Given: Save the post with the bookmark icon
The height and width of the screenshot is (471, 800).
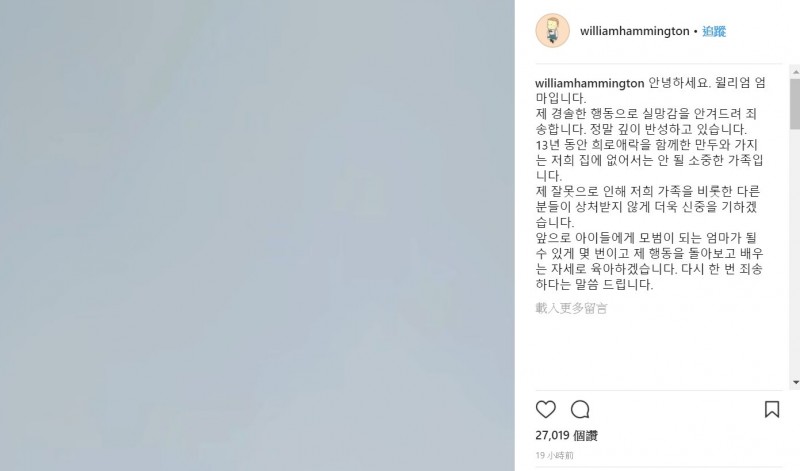Looking at the screenshot, I should coord(771,409).
